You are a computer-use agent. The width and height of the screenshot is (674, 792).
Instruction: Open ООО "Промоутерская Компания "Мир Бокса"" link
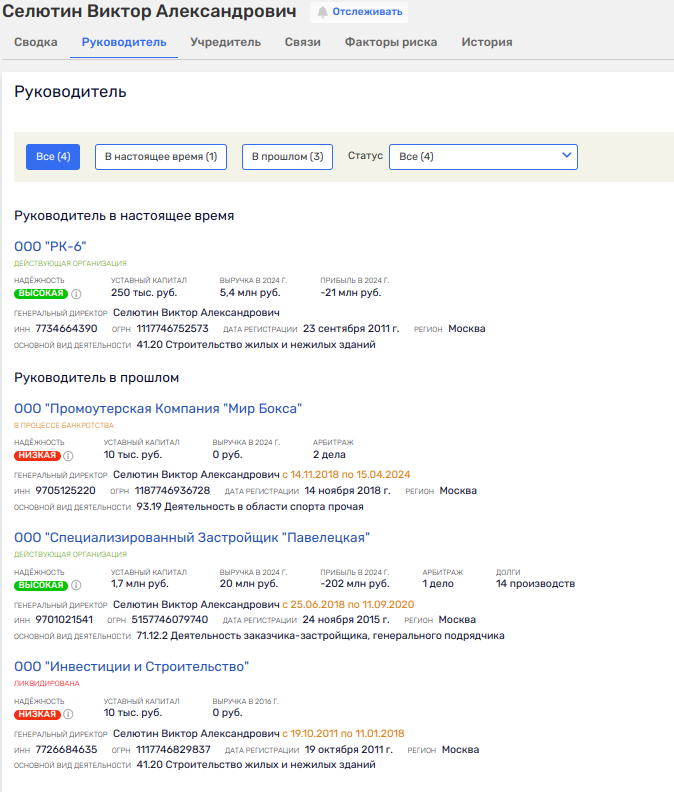point(158,409)
